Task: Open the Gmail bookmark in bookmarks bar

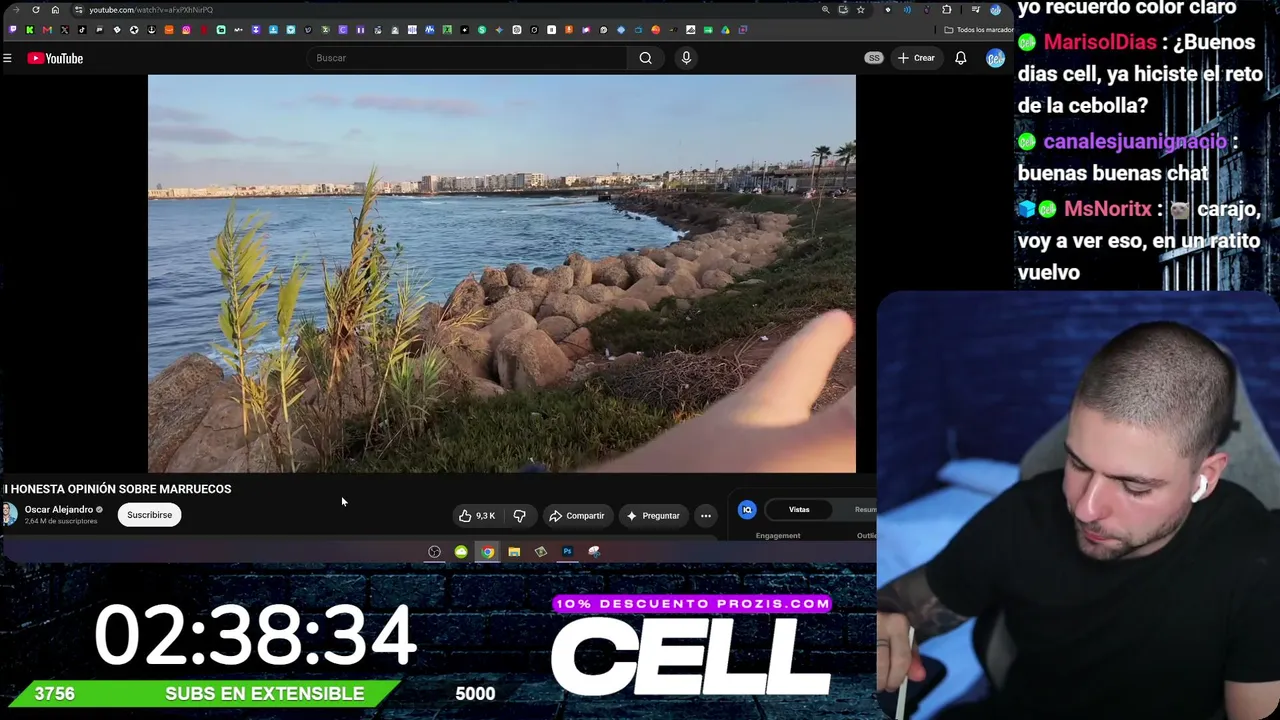Action: (47, 30)
